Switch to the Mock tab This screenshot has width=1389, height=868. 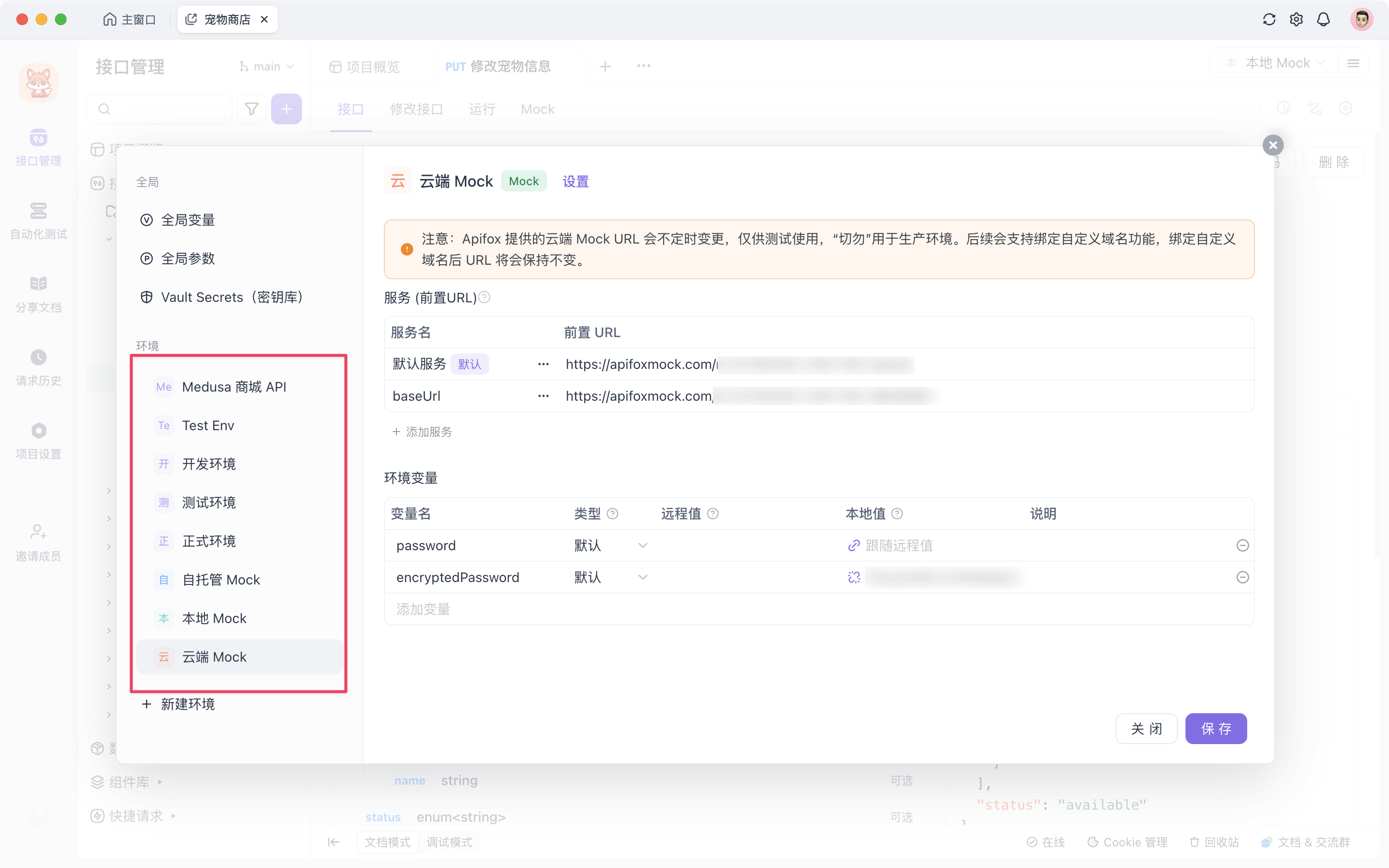(537, 109)
